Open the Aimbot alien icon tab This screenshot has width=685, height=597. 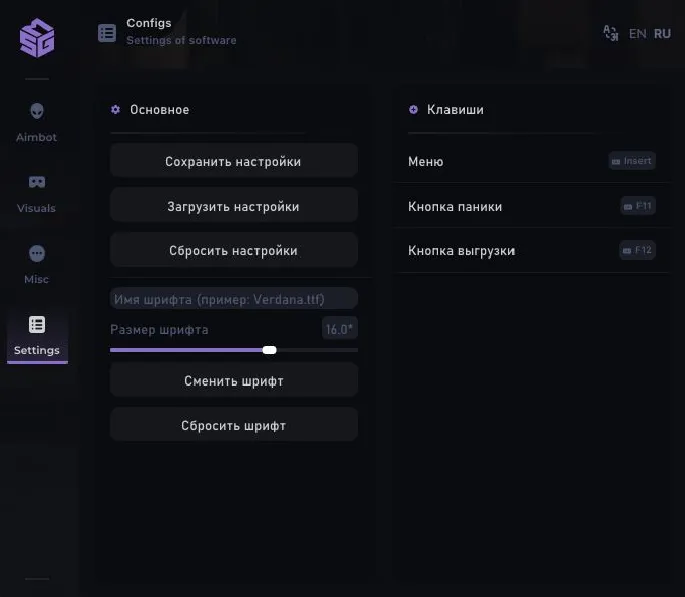(x=37, y=111)
